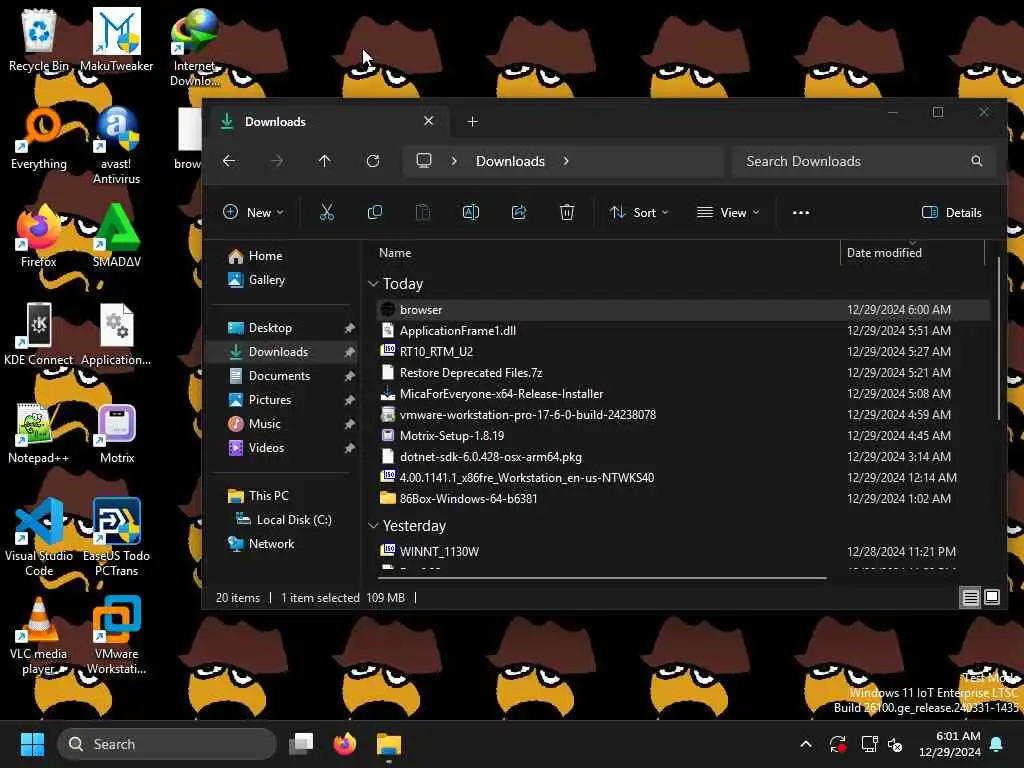
Task: Switch to details list view icon in status bar
Action: pos(970,598)
